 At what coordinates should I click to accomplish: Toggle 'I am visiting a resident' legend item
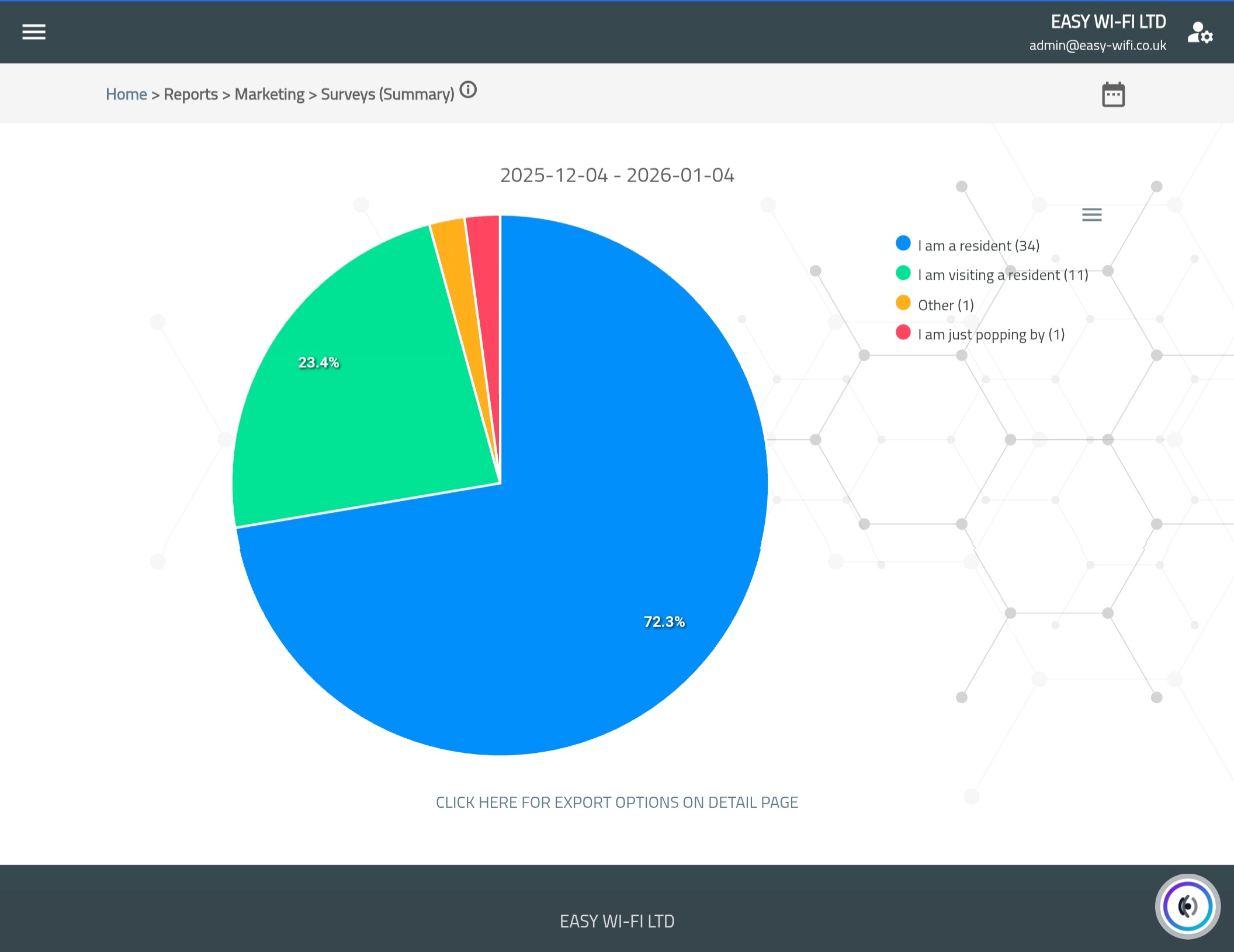click(x=1003, y=275)
